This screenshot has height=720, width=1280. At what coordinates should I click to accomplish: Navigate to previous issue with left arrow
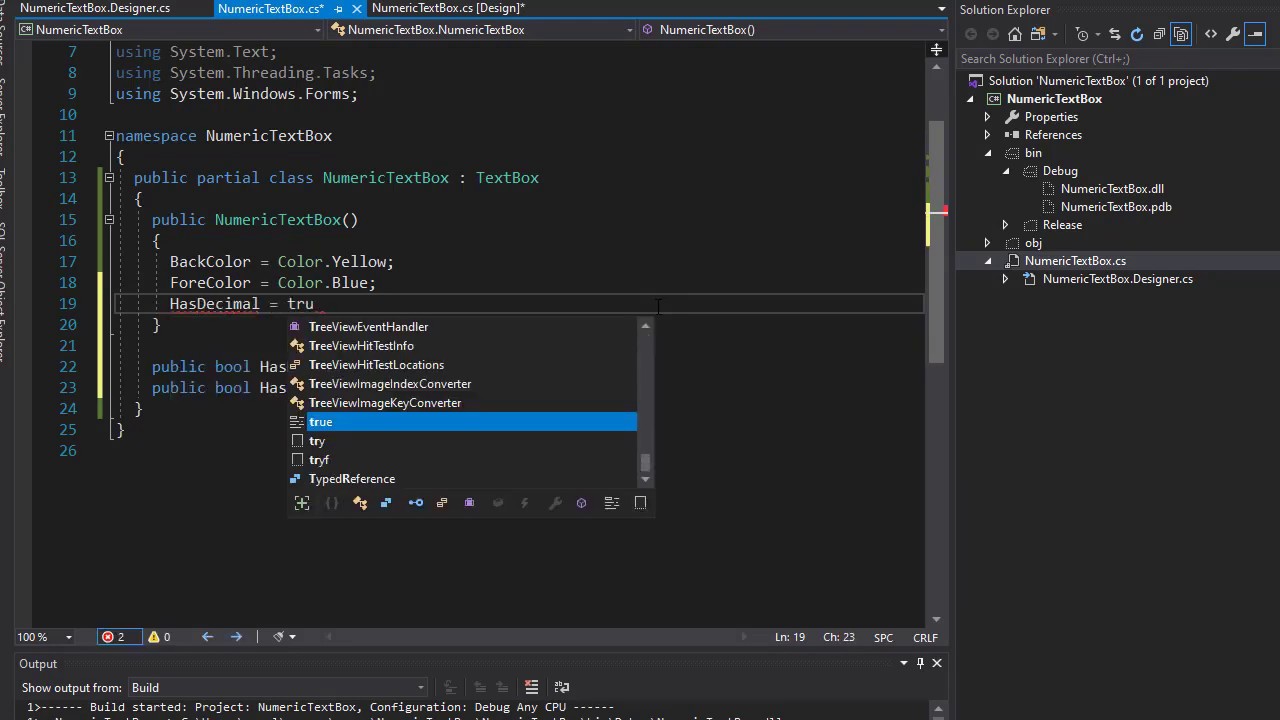[207, 637]
